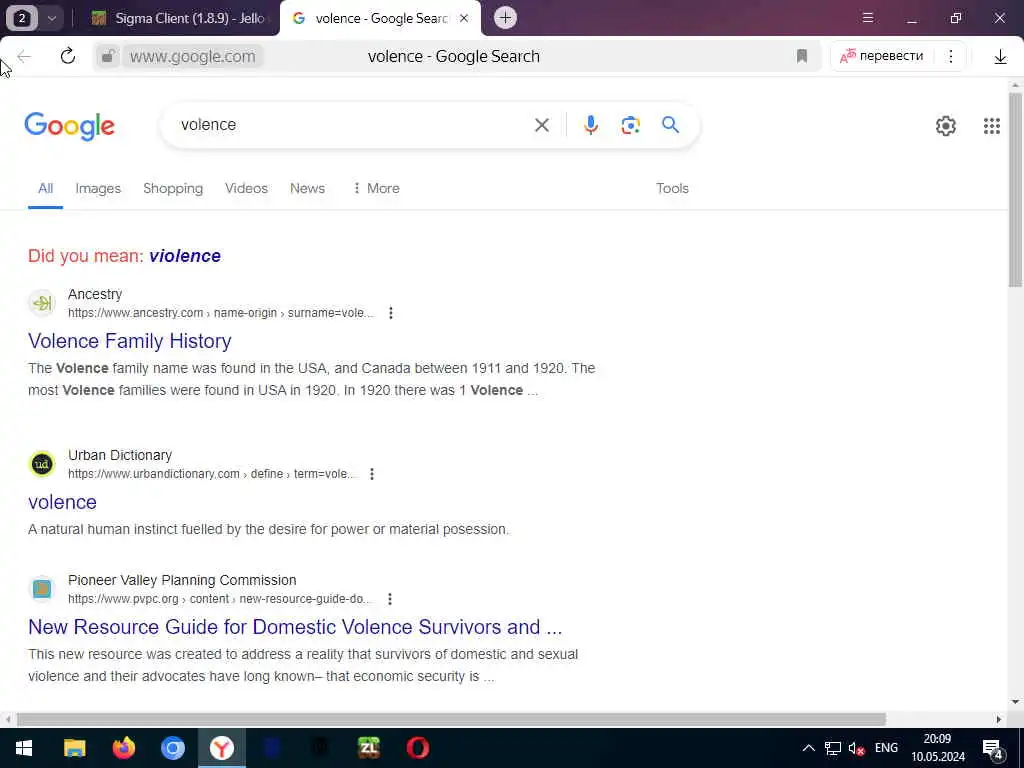Screen dimensions: 1024x768
Task: Click the перевести translate button
Action: (x=882, y=56)
